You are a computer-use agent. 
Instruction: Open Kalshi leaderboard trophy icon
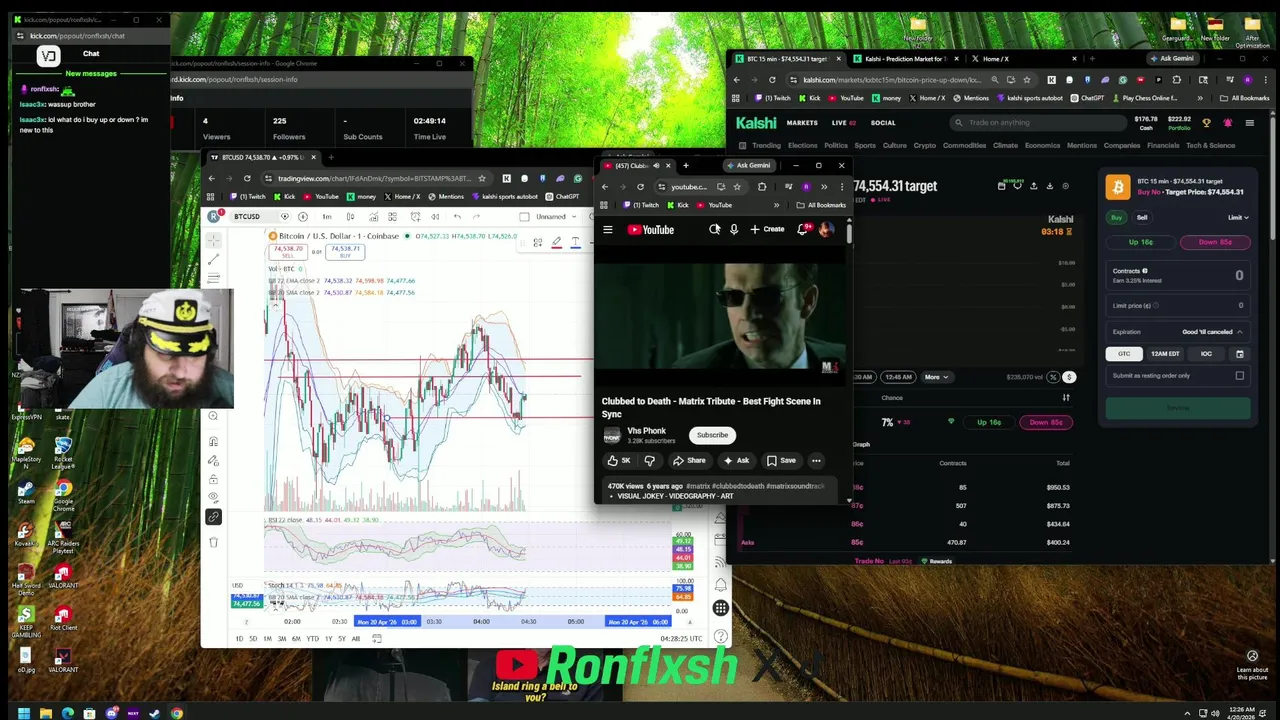point(1206,123)
